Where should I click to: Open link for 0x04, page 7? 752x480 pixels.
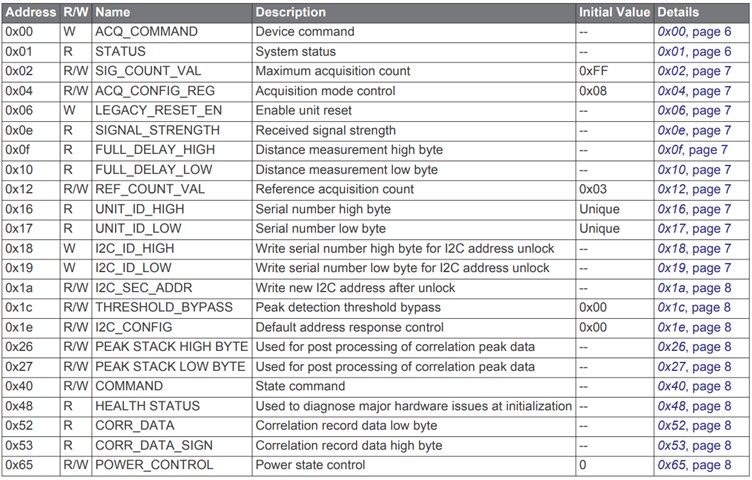pos(694,91)
